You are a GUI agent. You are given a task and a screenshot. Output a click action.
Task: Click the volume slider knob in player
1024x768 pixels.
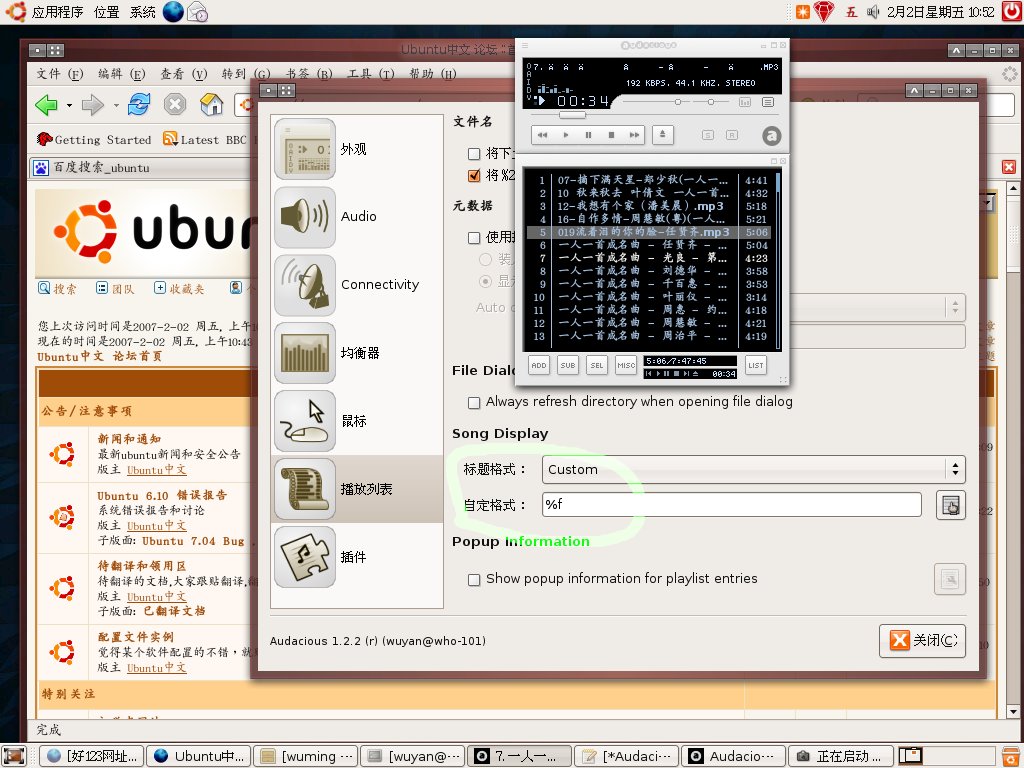point(678,102)
